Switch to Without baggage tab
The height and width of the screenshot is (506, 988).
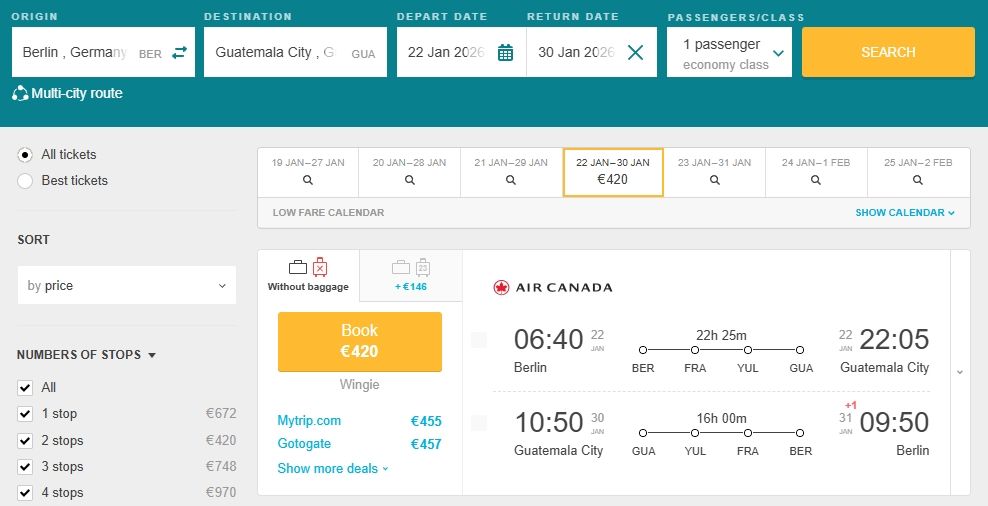[308, 275]
